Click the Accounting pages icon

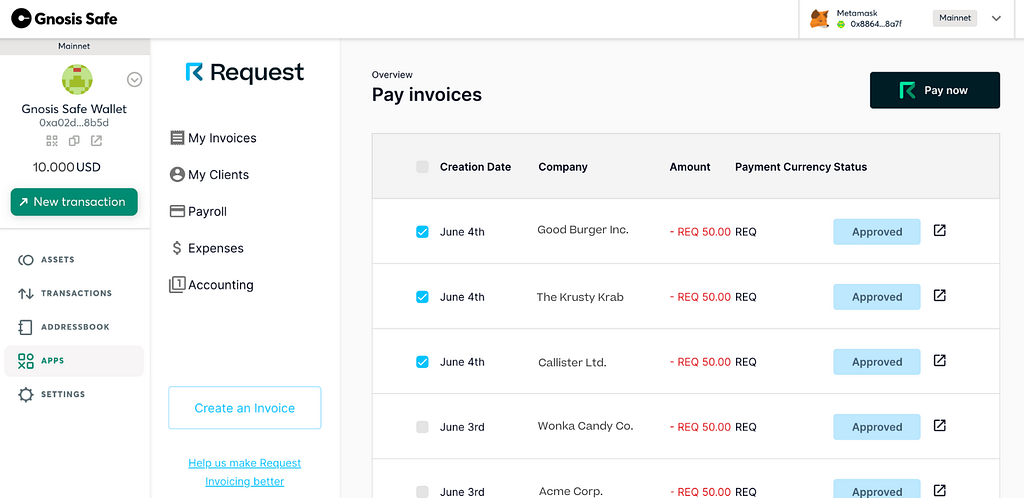pos(176,285)
